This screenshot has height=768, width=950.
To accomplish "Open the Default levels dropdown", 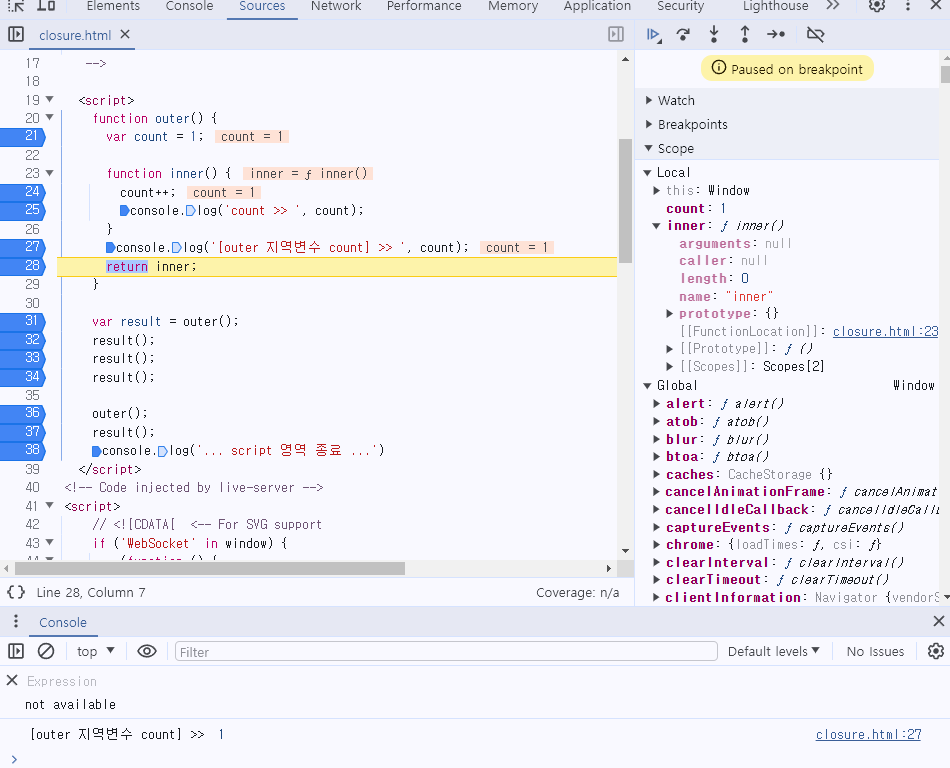I will 774,651.
